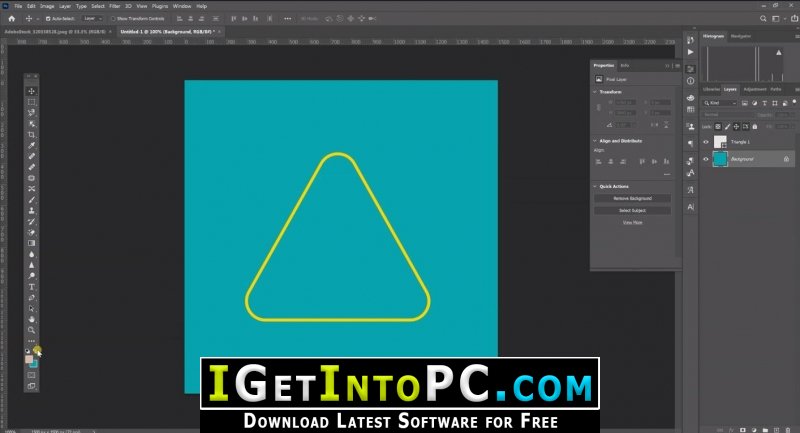Screen dimensions: 800x433
Task: Switch to the Info tab
Action: (624, 66)
